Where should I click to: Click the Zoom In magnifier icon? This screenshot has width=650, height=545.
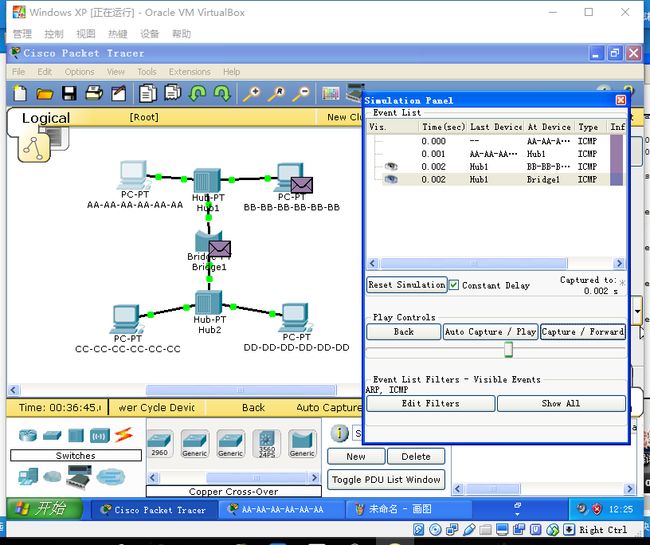pyautogui.click(x=252, y=94)
